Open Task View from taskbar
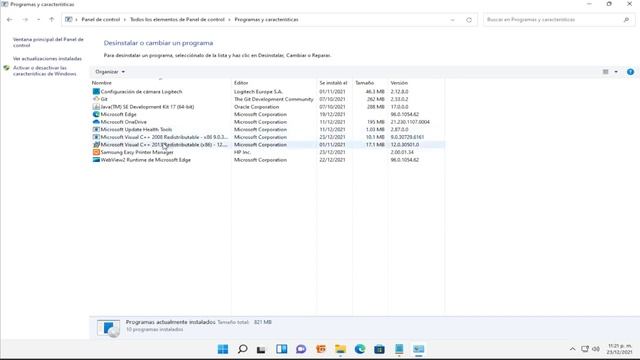 coord(261,349)
